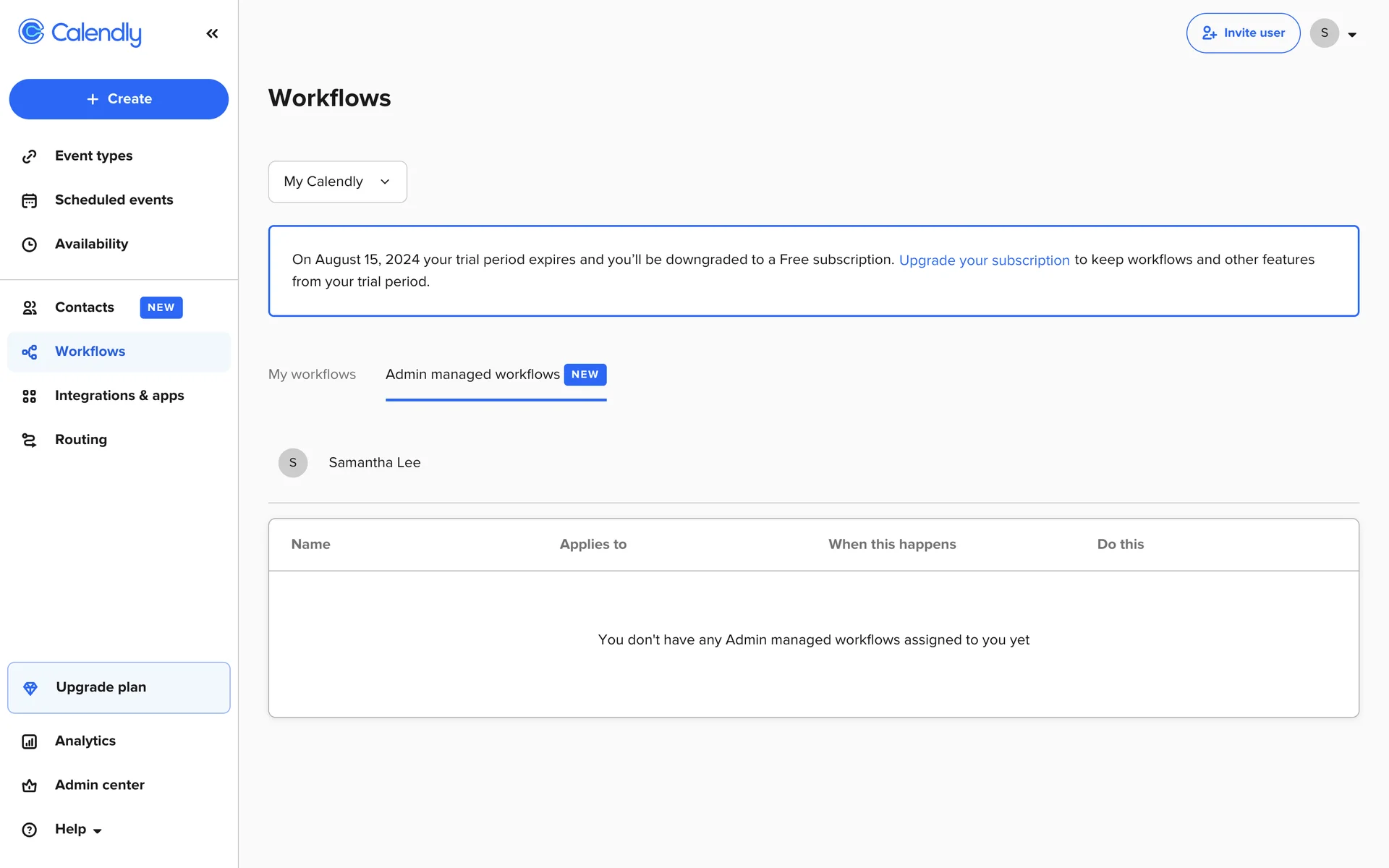
Task: Click Samantha Lee's avatar in list
Action: (x=293, y=463)
